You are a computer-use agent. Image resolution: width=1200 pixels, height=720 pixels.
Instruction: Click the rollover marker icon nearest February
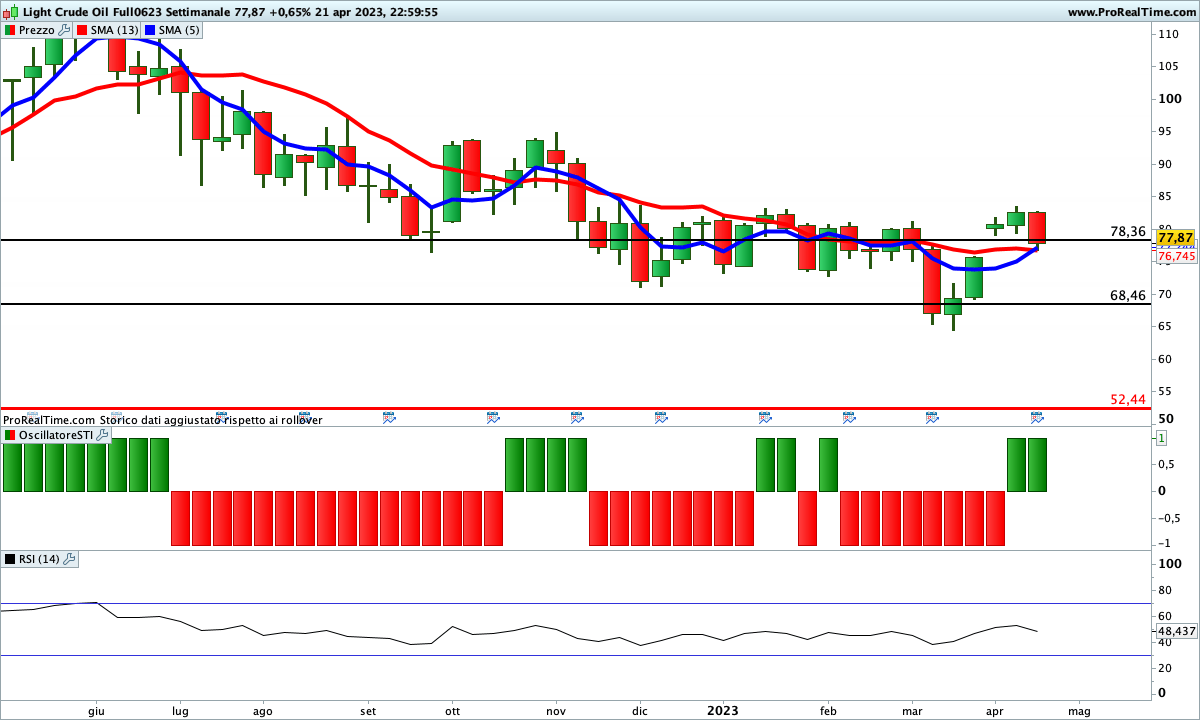pyautogui.click(x=849, y=417)
